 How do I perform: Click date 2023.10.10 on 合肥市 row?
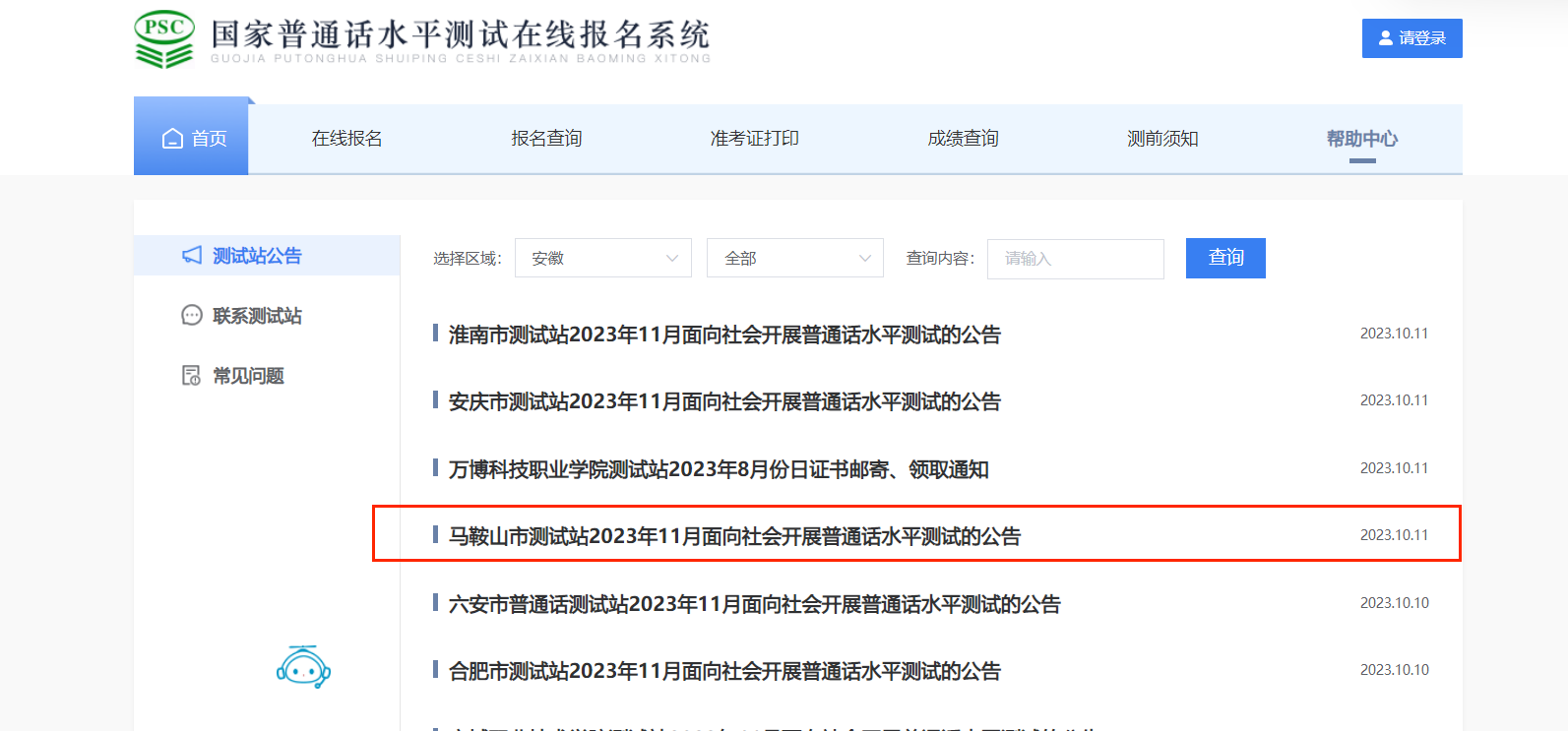click(1394, 670)
